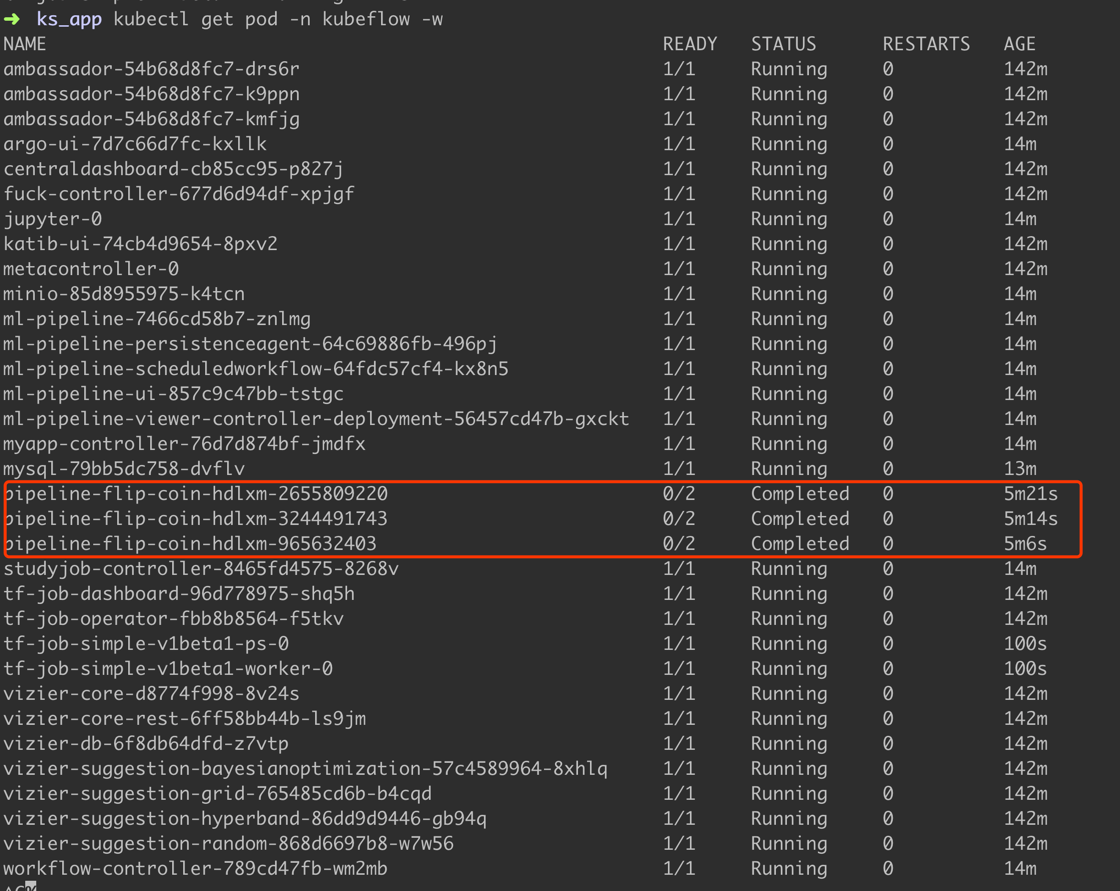
Task: Click the green prompt arrow symbol
Action: coord(12,19)
